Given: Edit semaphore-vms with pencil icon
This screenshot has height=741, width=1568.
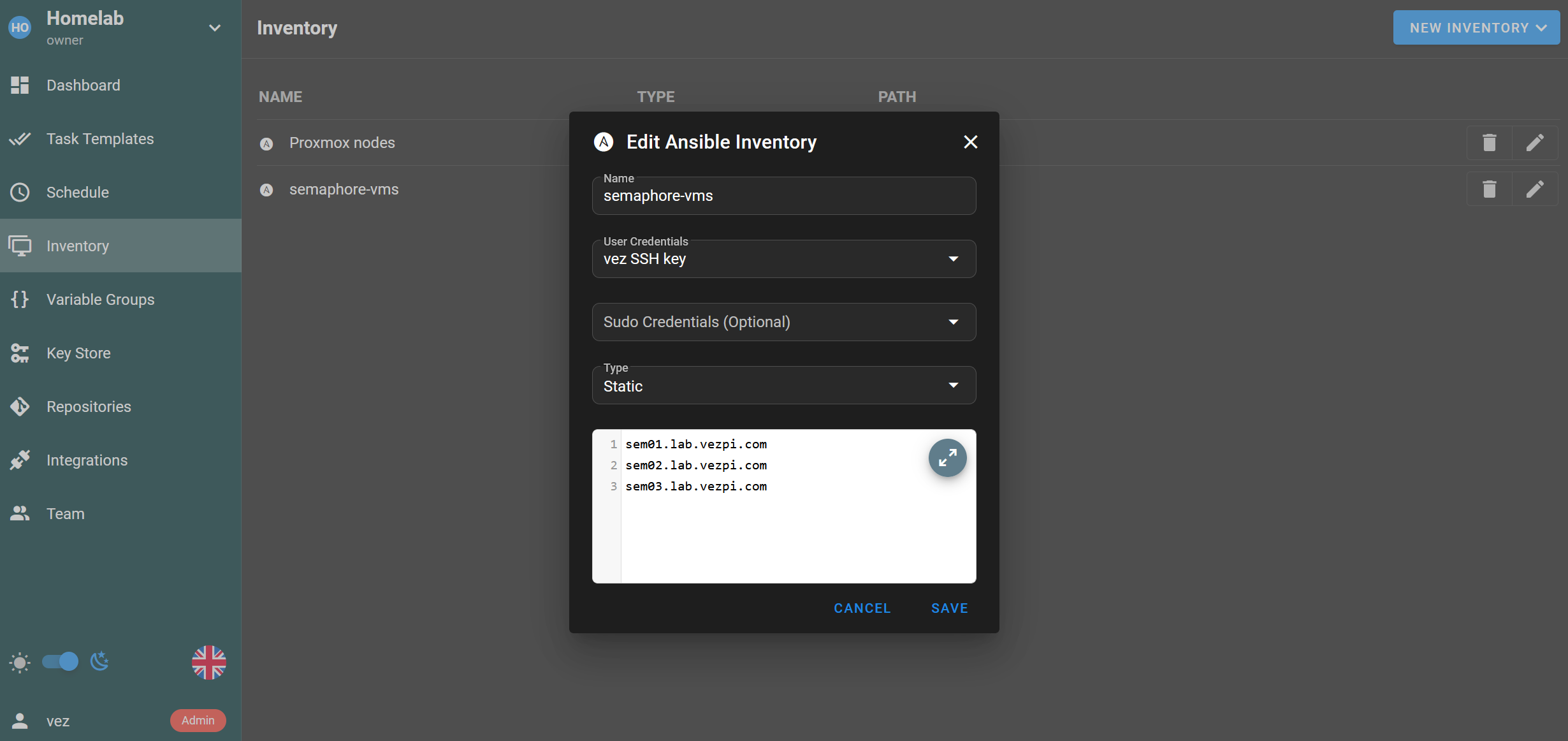Looking at the screenshot, I should point(1535,189).
